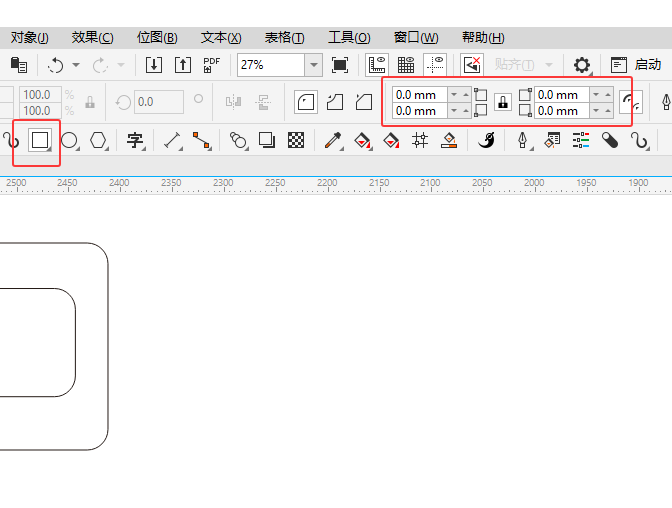Click the black swirl effect icon
This screenshot has height=508, width=672.
(487, 140)
